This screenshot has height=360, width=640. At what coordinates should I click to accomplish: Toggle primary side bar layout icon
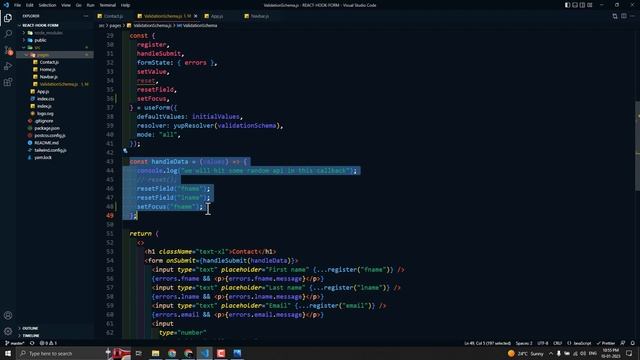pyautogui.click(x=567, y=5)
